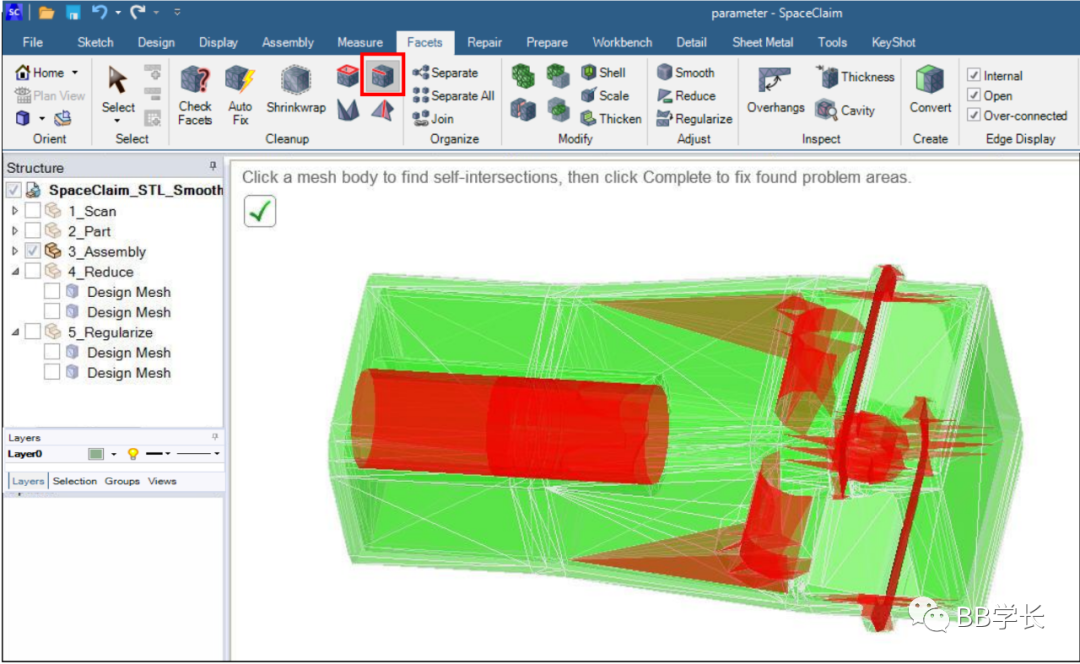
Task: Click the Open file folder icon
Action: pyautogui.click(x=47, y=12)
